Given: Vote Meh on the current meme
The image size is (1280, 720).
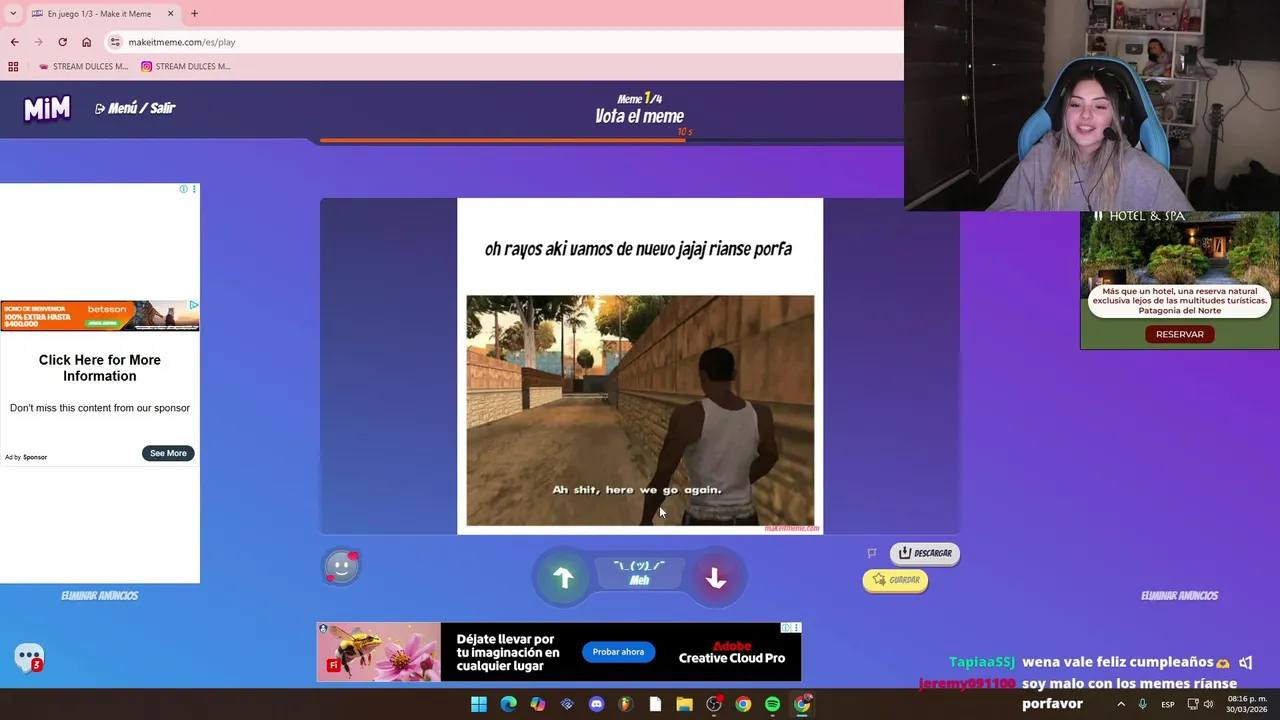Looking at the screenshot, I should (639, 573).
